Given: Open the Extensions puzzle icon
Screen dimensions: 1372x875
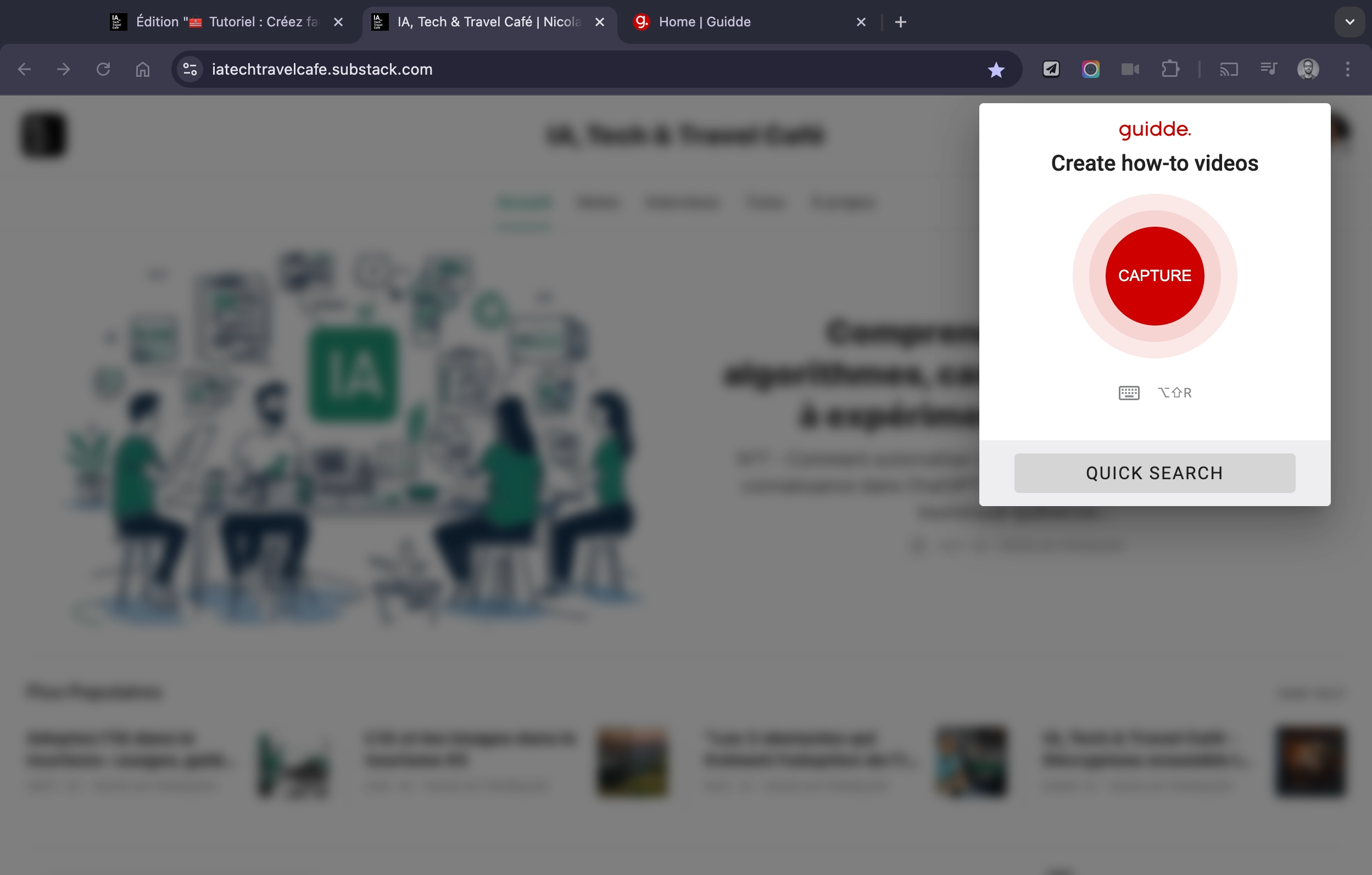Looking at the screenshot, I should pos(1170,70).
